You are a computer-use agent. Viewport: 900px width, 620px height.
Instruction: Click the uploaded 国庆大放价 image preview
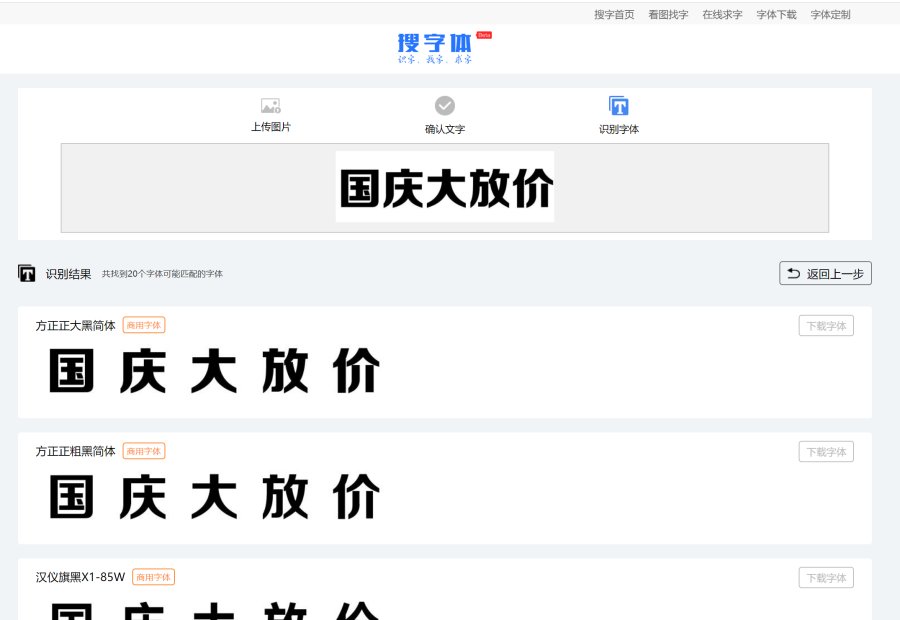[x=445, y=187]
